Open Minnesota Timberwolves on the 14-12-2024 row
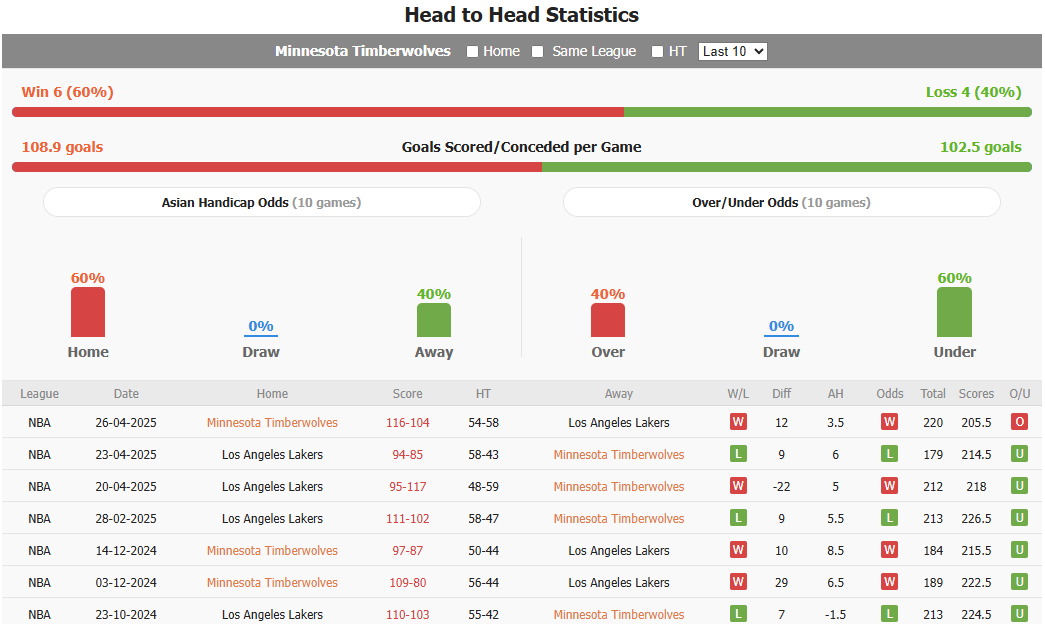Screen dimensions: 1045x624 (x=272, y=550)
